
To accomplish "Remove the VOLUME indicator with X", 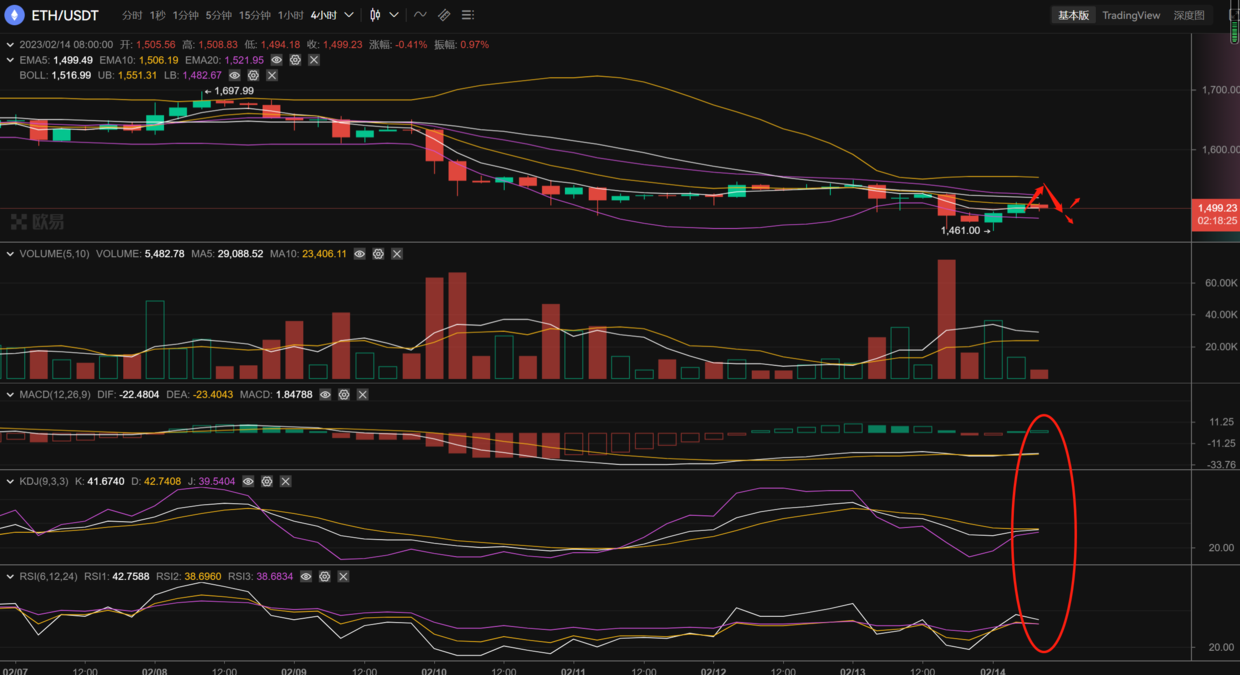I will 397,254.
